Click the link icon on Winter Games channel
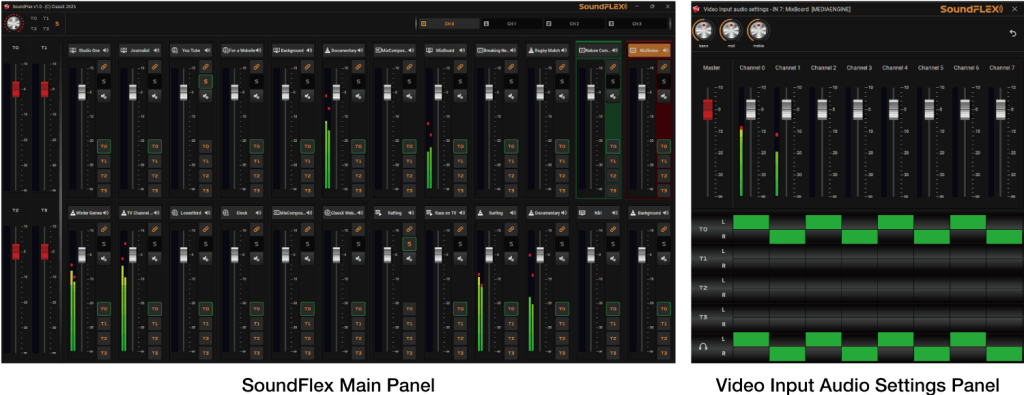This screenshot has width=1024, height=395. (x=104, y=229)
